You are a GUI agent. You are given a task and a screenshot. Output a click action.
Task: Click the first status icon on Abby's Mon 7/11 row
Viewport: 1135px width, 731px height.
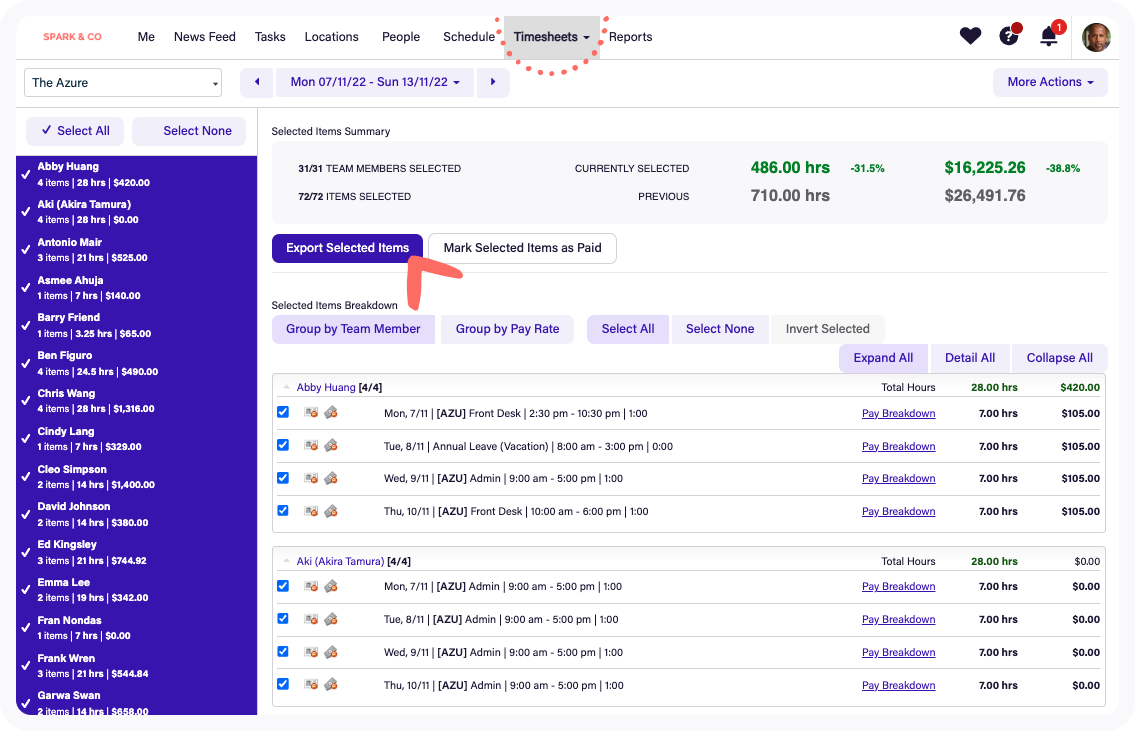[x=311, y=413]
